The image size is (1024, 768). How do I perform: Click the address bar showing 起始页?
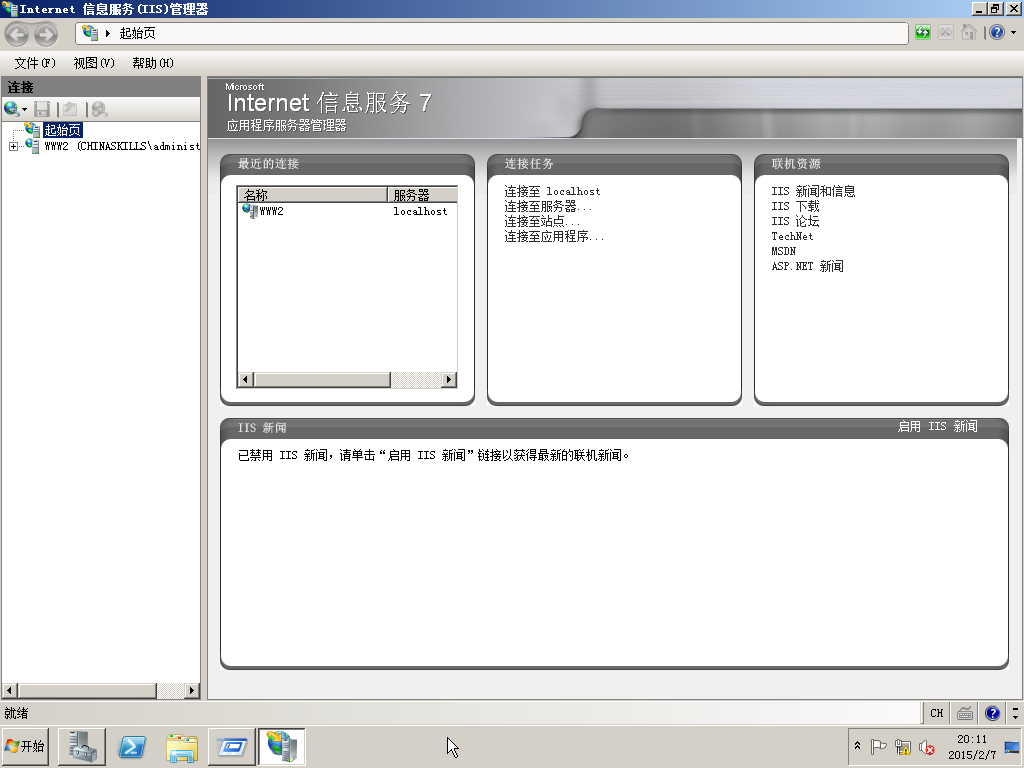coord(491,33)
